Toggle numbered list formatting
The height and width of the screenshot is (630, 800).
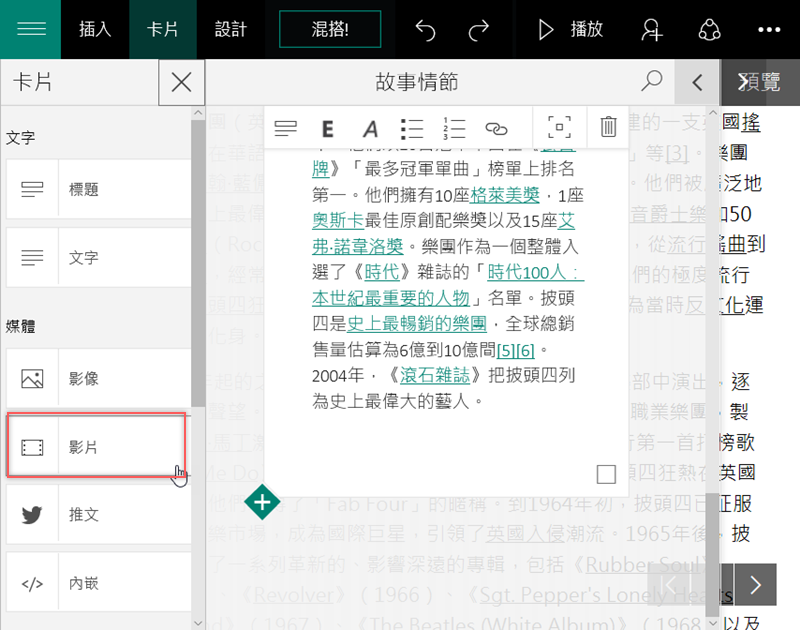(x=454, y=128)
